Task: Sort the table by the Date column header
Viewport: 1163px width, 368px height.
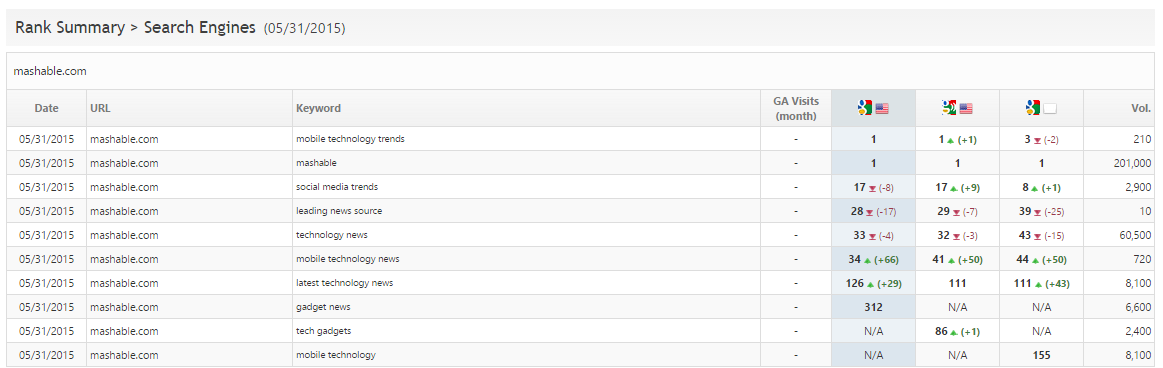Action: [46, 108]
